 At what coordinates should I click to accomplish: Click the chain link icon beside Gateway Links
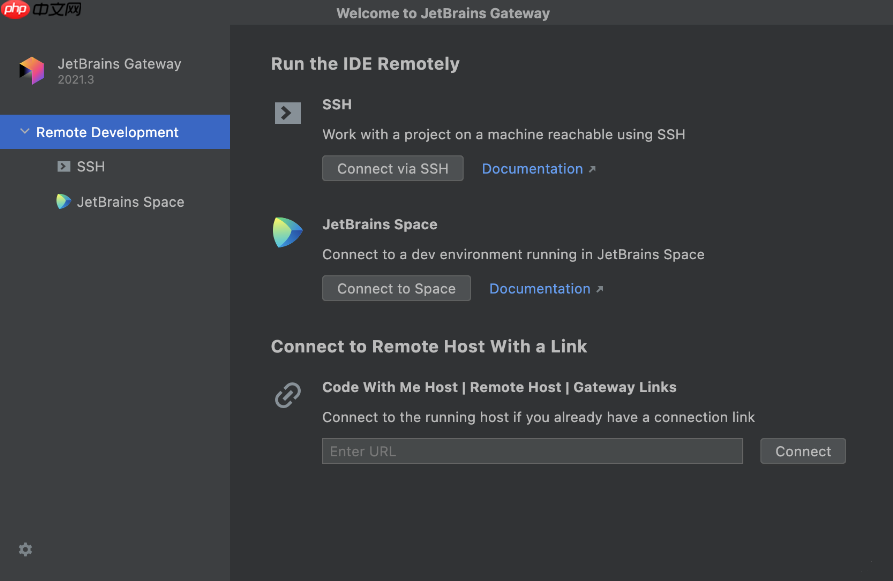click(288, 396)
